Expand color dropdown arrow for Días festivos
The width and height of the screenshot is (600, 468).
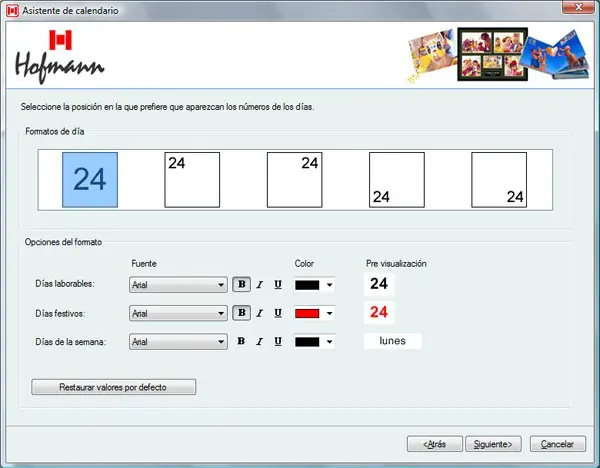(329, 314)
